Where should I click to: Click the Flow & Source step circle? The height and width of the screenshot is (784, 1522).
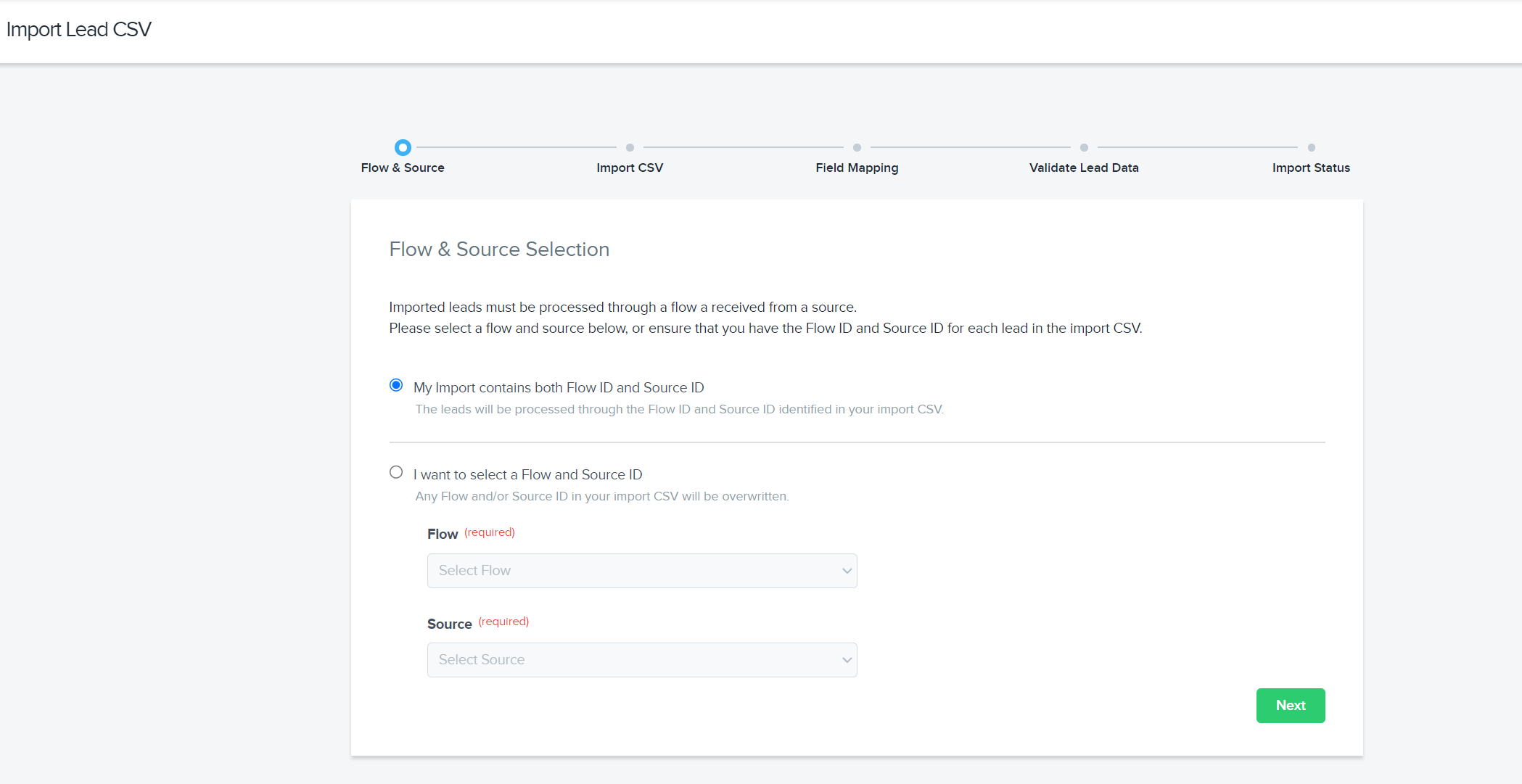[403, 147]
